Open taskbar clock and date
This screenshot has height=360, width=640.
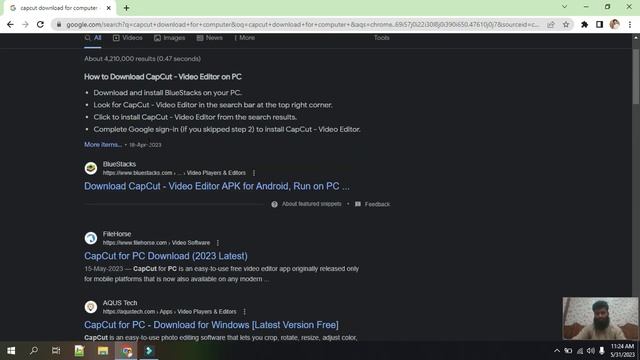tap(622, 351)
